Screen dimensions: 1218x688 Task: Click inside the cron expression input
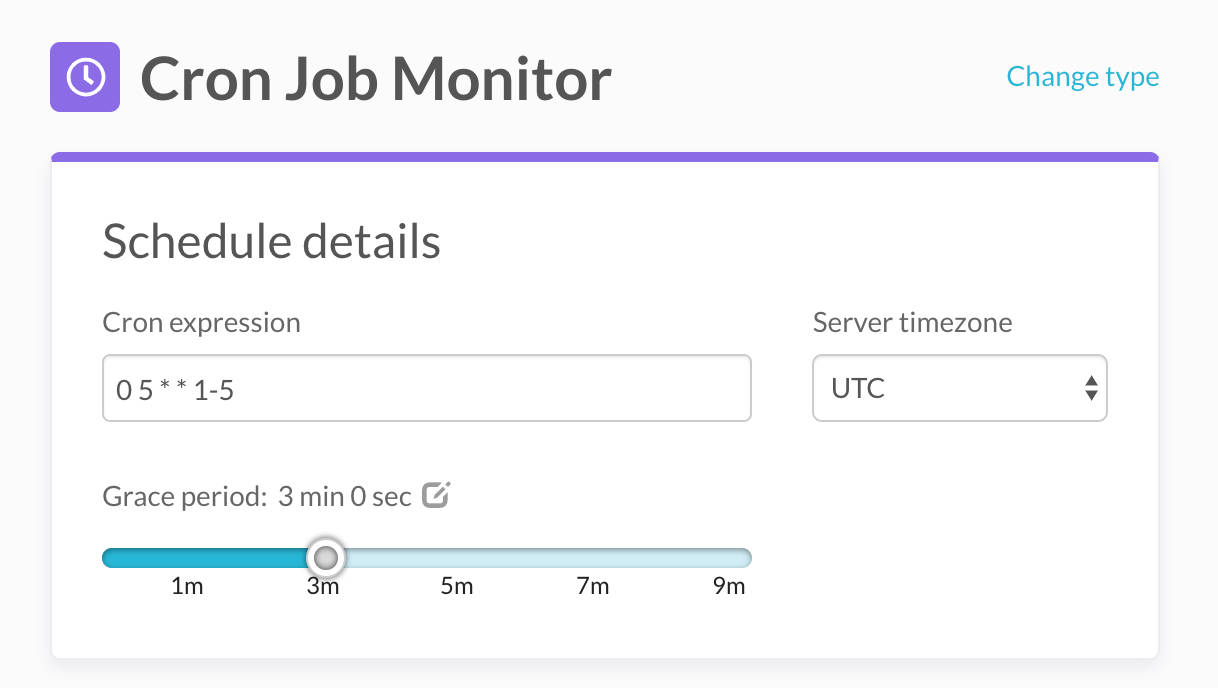[x=427, y=388]
